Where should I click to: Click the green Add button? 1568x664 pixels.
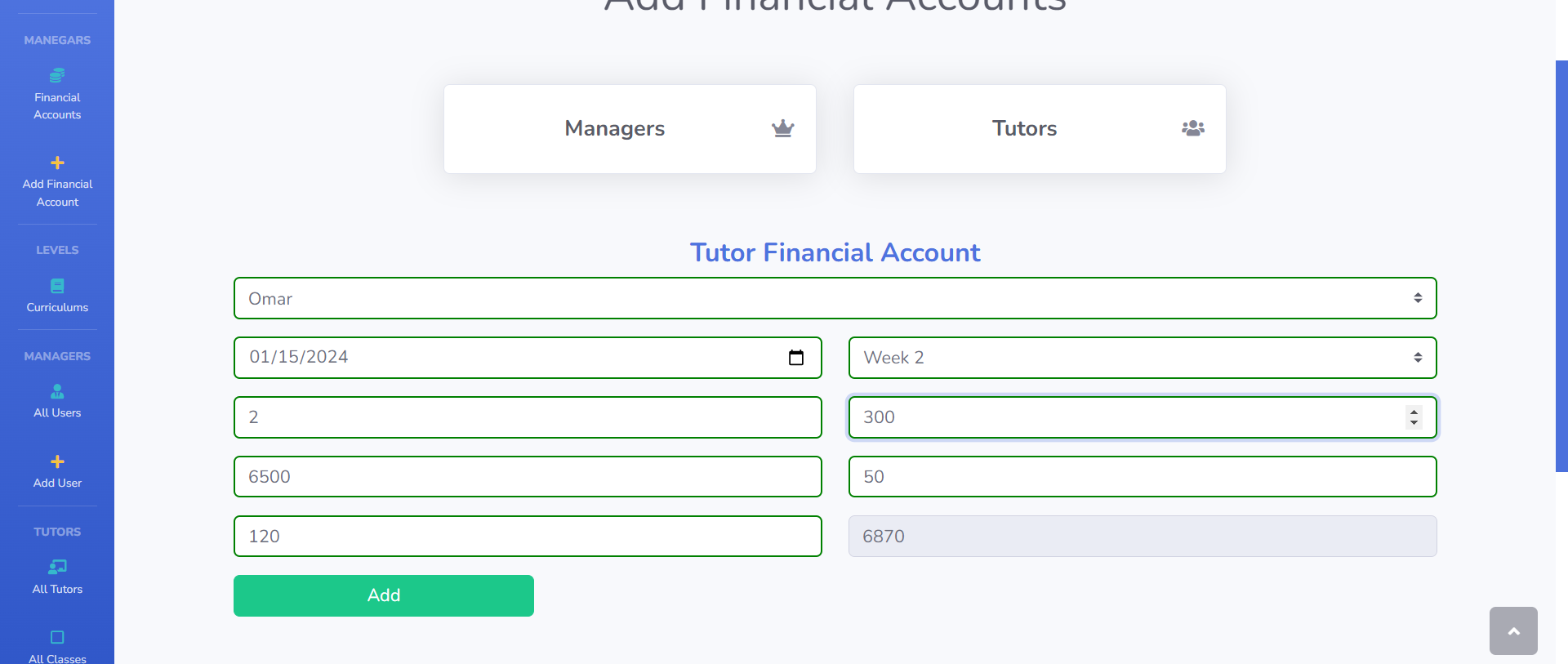coord(384,595)
